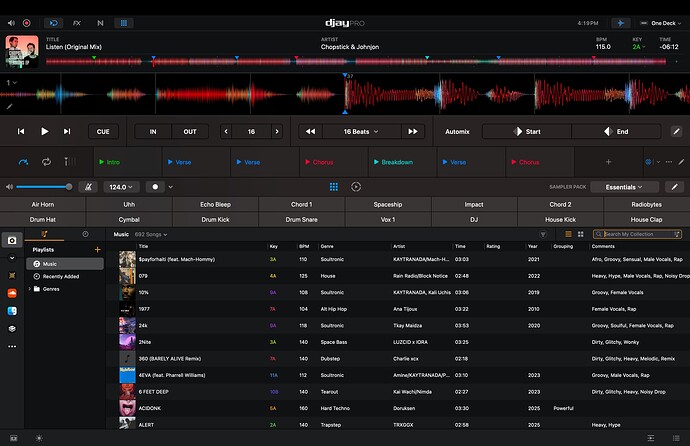Viewport: 690px width, 446px height.
Task: Click the blue jump arrow icon in cue row
Action: (23, 162)
